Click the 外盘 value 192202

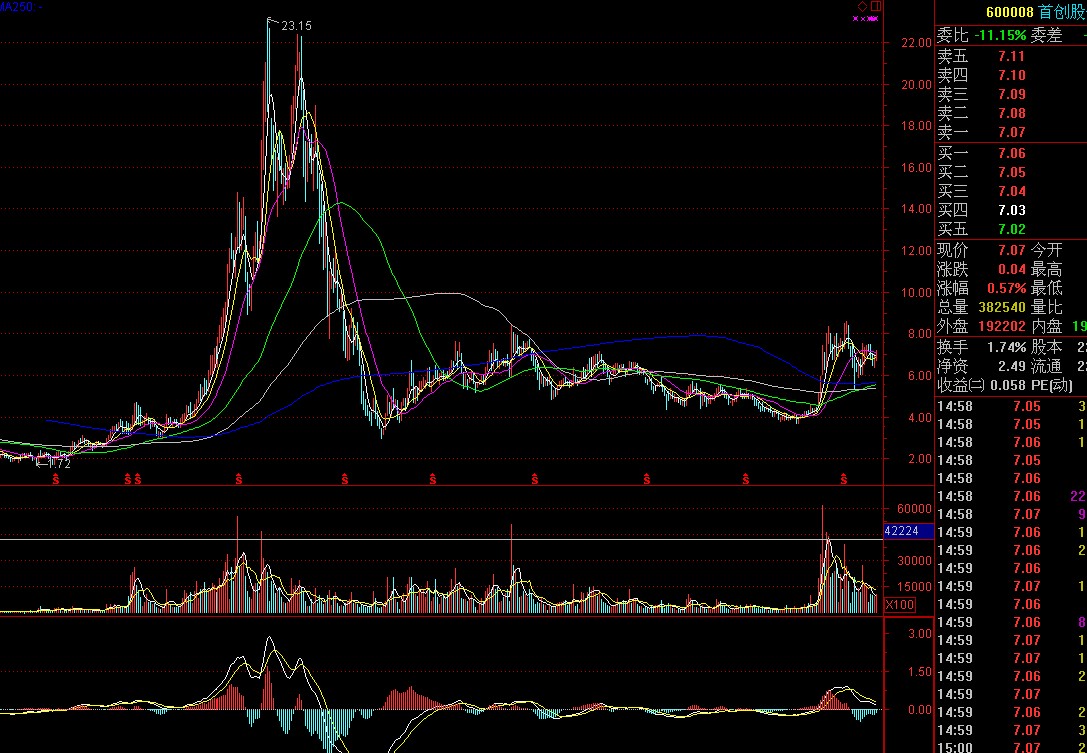tap(1001, 325)
